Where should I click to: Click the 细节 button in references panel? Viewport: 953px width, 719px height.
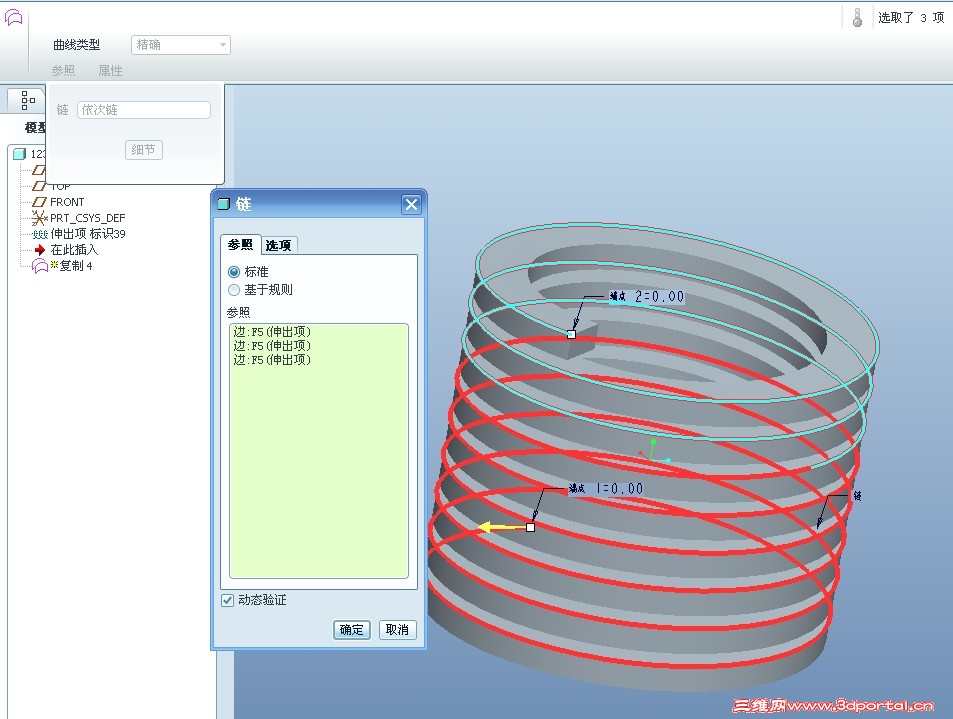[143, 150]
